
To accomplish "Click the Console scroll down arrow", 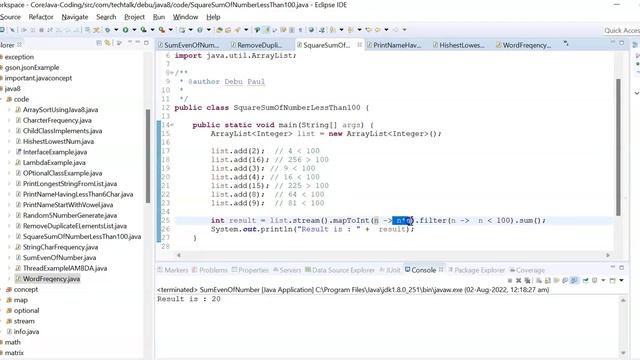I will (x=623, y=353).
